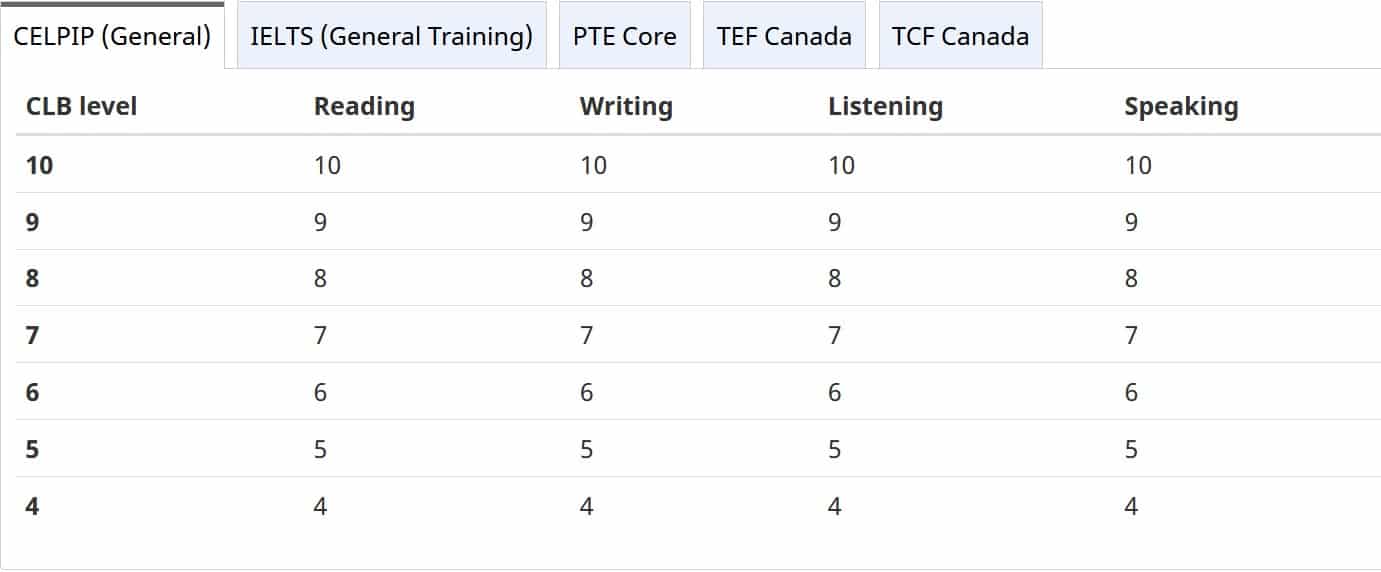Select the CLB level 8 row label
This screenshot has height=572, width=1381.
33,278
